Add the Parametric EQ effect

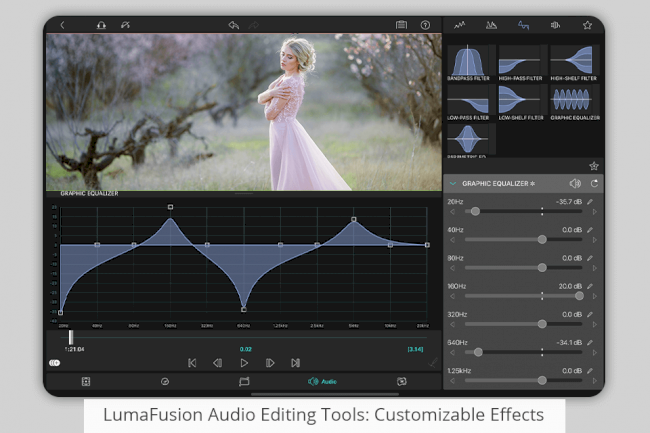tap(468, 141)
